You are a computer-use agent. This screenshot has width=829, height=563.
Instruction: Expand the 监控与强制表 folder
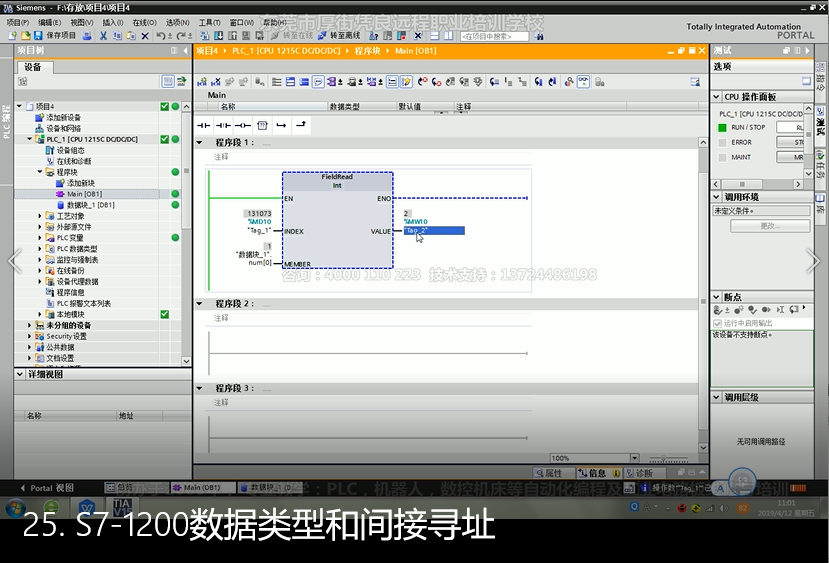point(40,260)
